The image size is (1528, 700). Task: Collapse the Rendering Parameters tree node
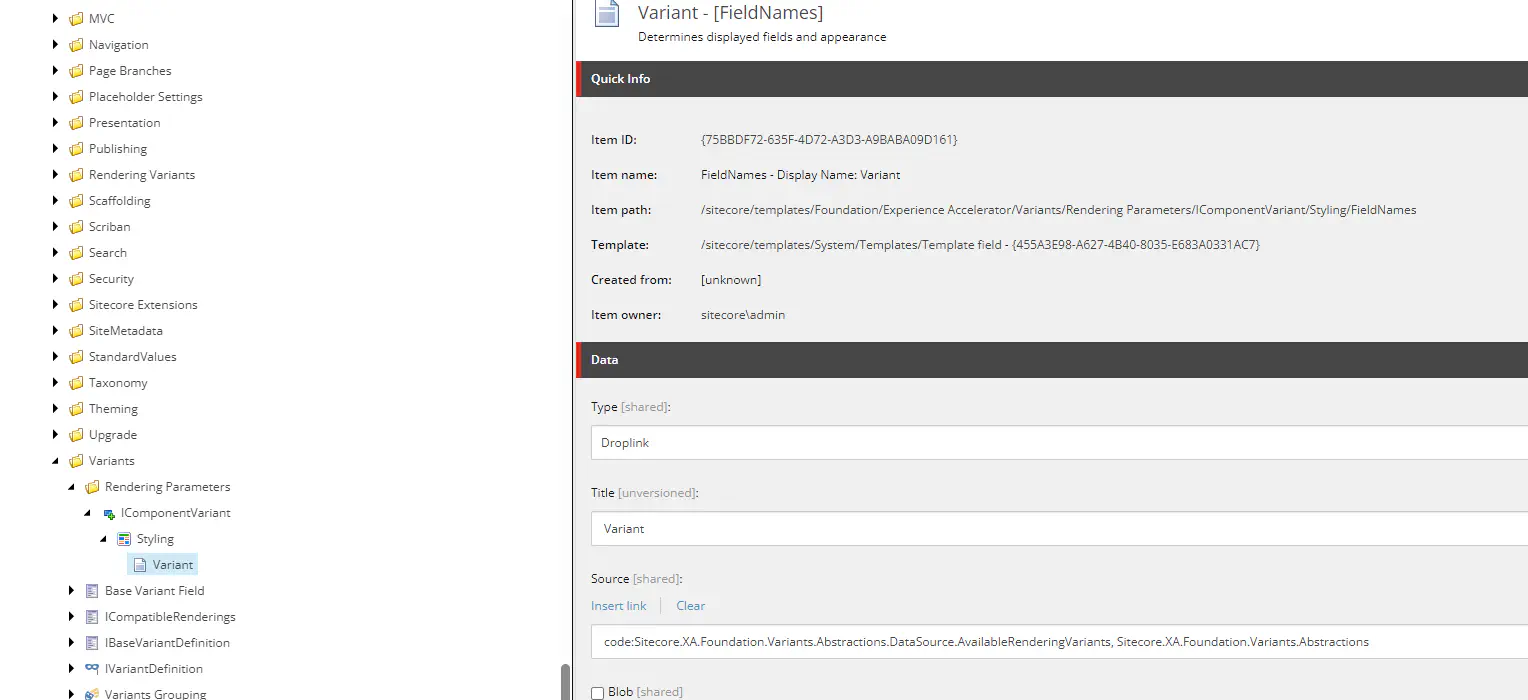(x=72, y=487)
